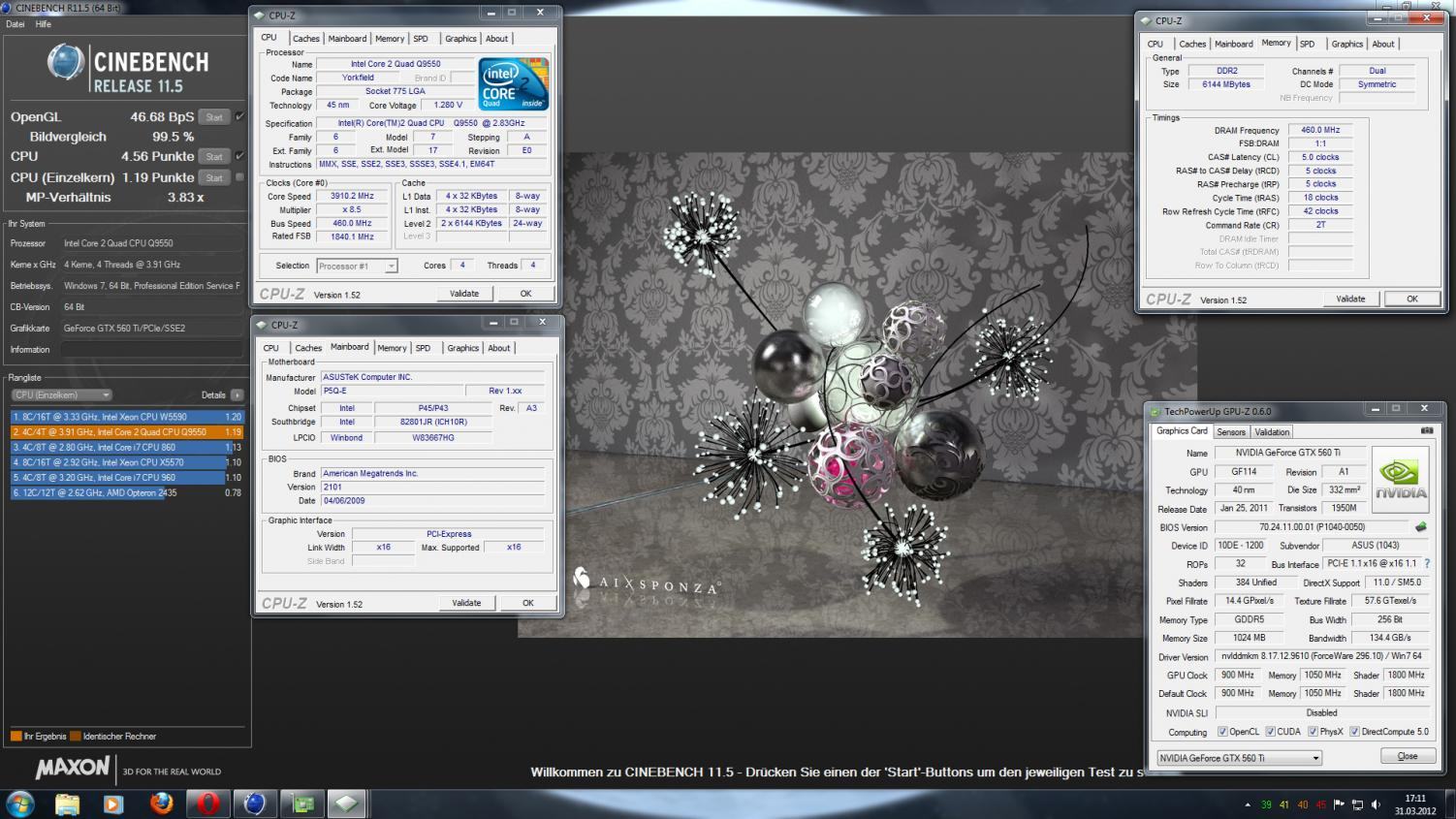Click OK in CPU-Z Mainboard window

click(528, 603)
